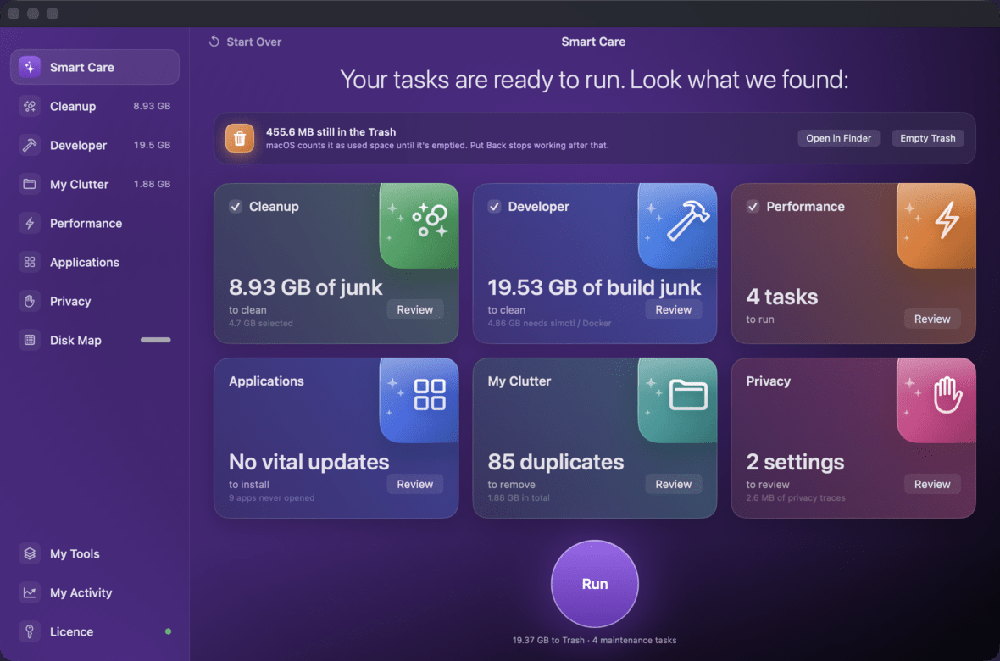Image resolution: width=1000 pixels, height=661 pixels.
Task: Click the orange Trash icon in banner
Action: [x=239, y=138]
